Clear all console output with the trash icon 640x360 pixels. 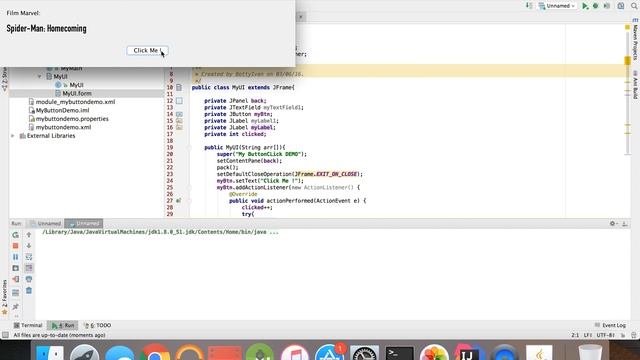pos(29,291)
